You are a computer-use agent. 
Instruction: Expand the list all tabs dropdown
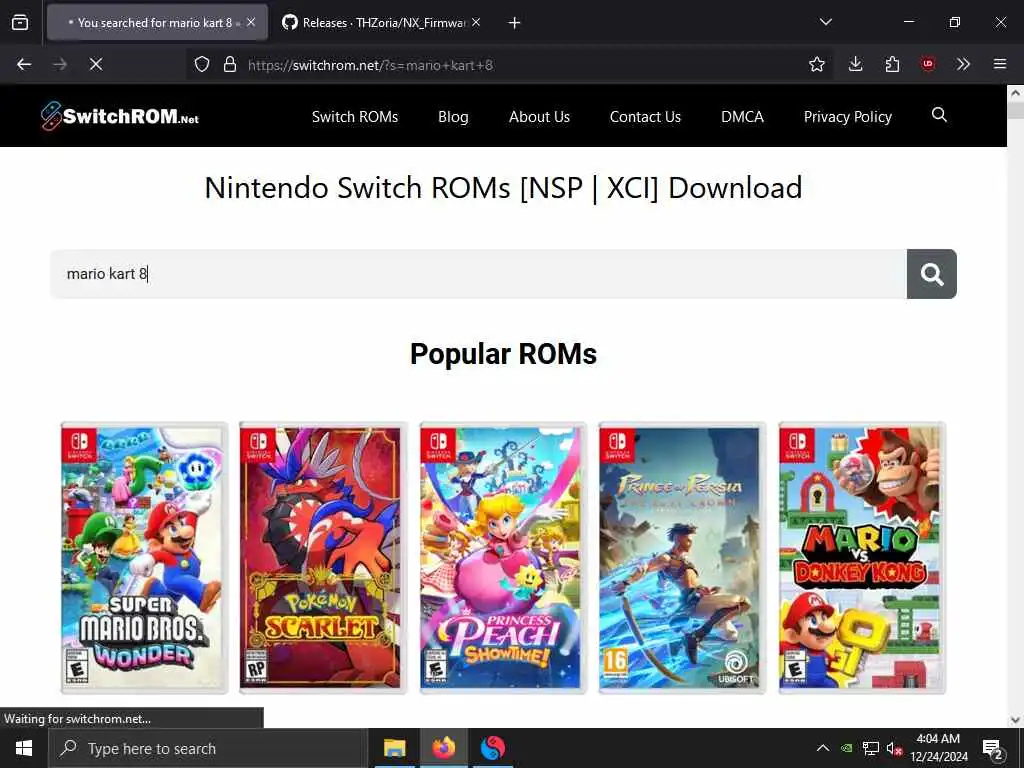[825, 22]
